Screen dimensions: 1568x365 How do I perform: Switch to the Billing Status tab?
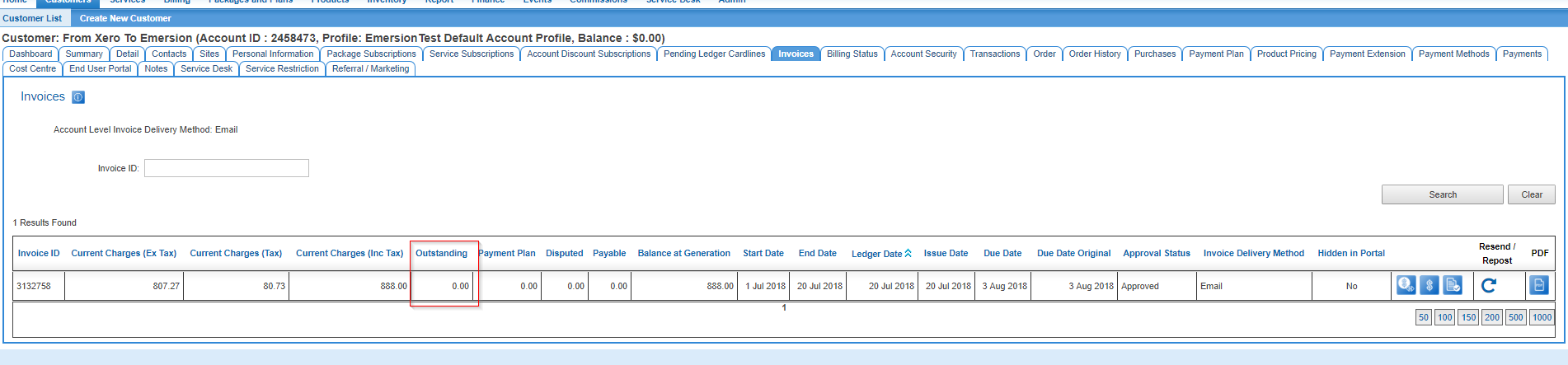tap(852, 54)
